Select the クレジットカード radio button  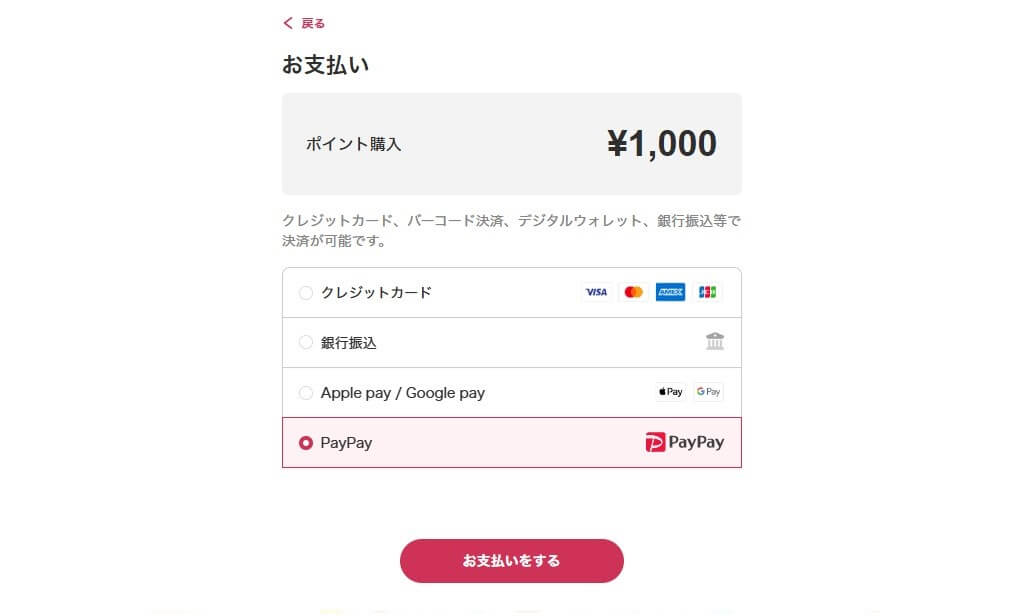pyautogui.click(x=306, y=293)
